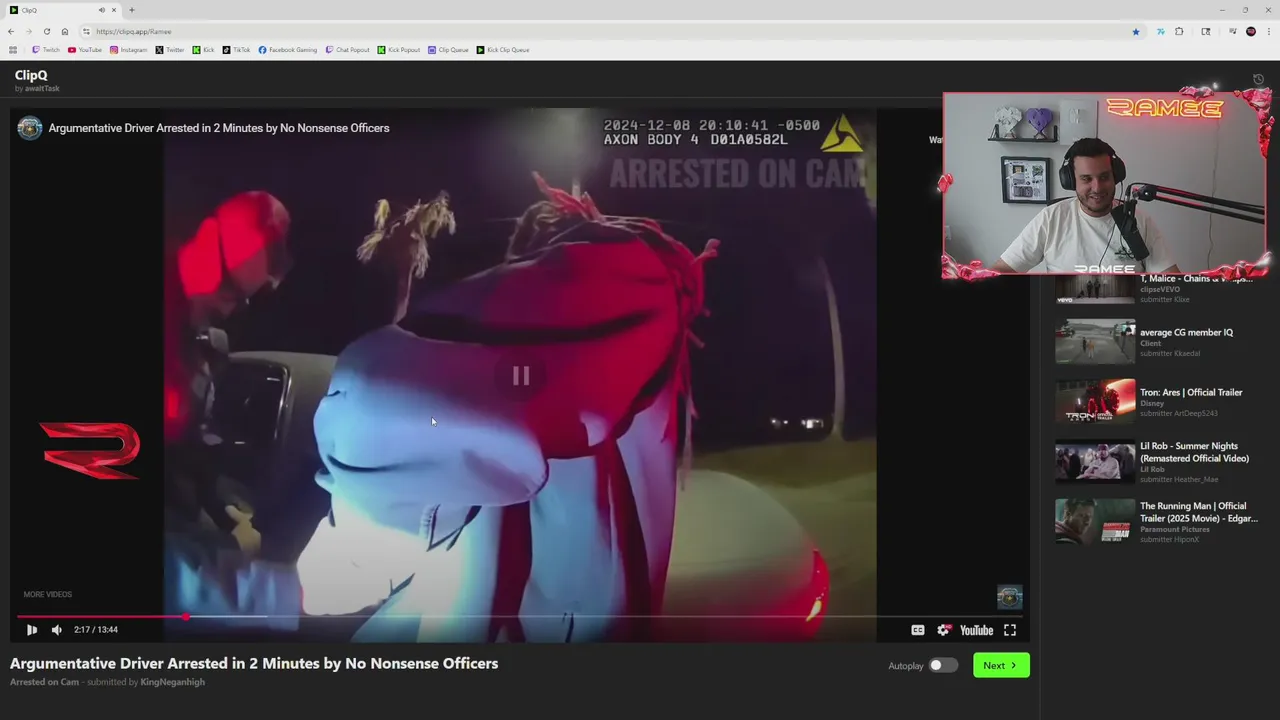Open the Extensions puzzle icon
This screenshot has width=1280, height=720.
[1179, 31]
